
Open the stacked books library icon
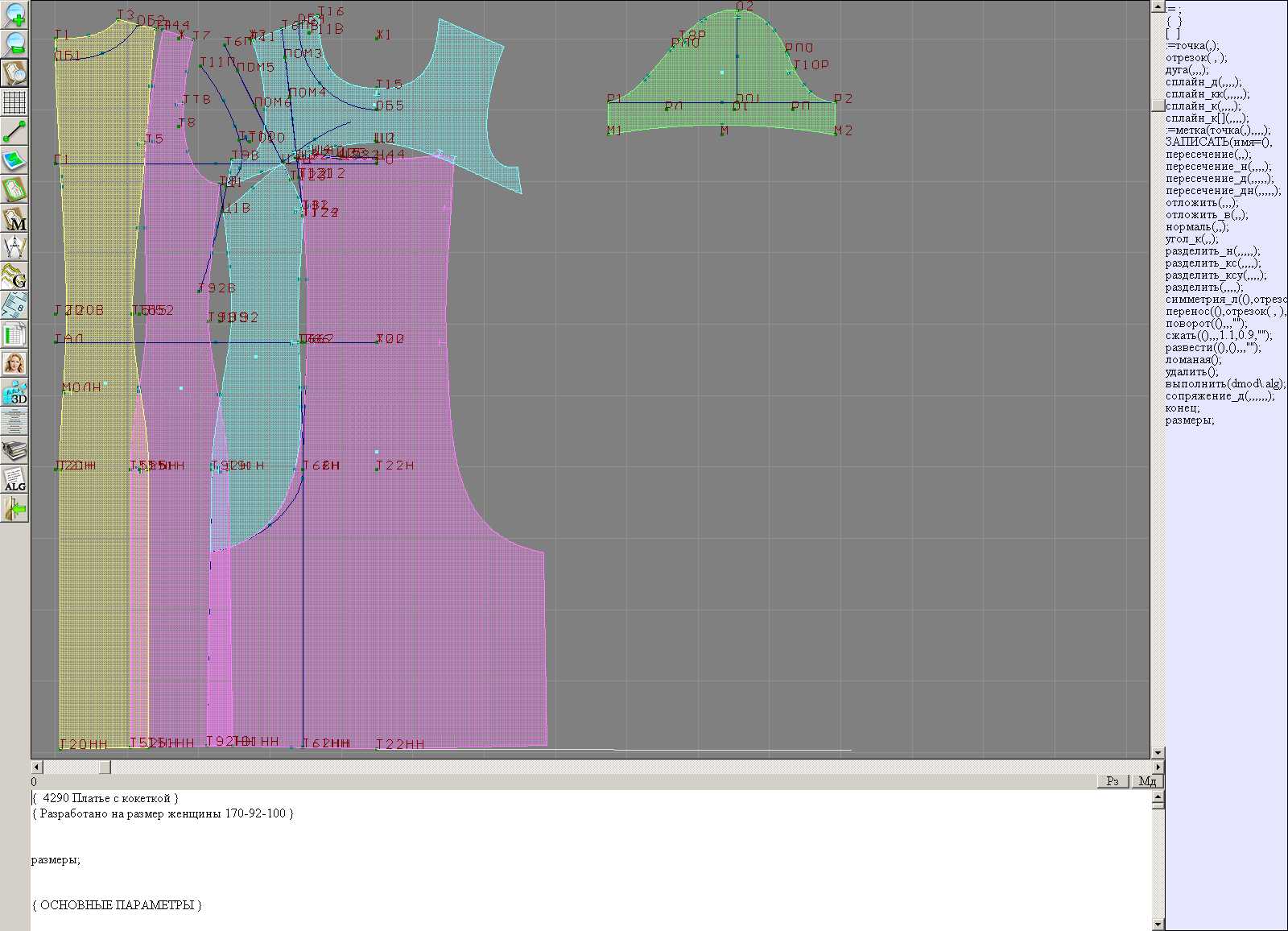click(x=14, y=450)
